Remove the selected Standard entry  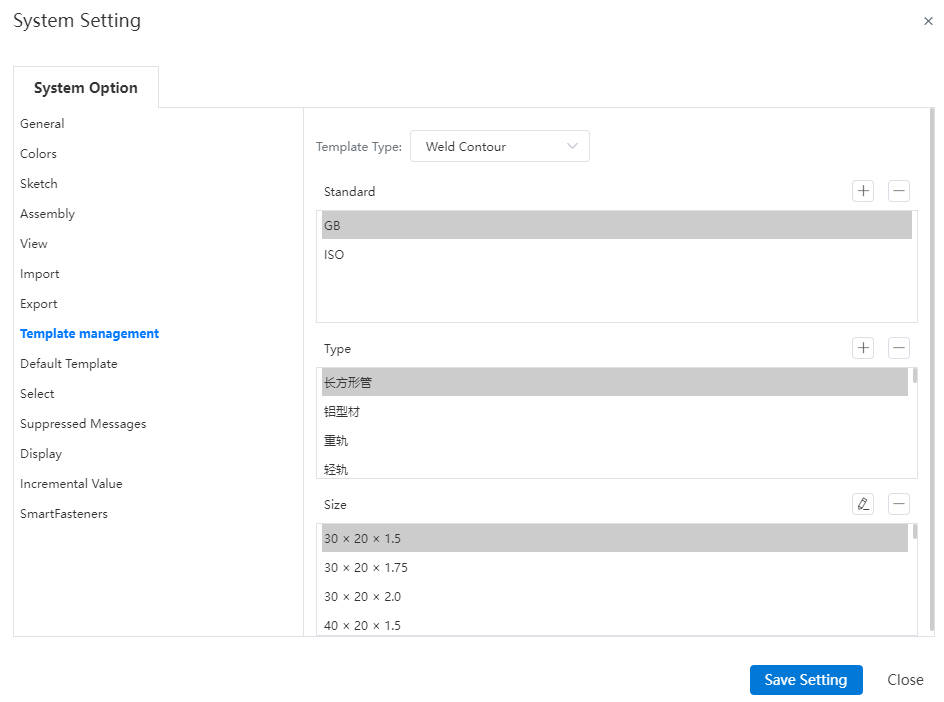(898, 191)
